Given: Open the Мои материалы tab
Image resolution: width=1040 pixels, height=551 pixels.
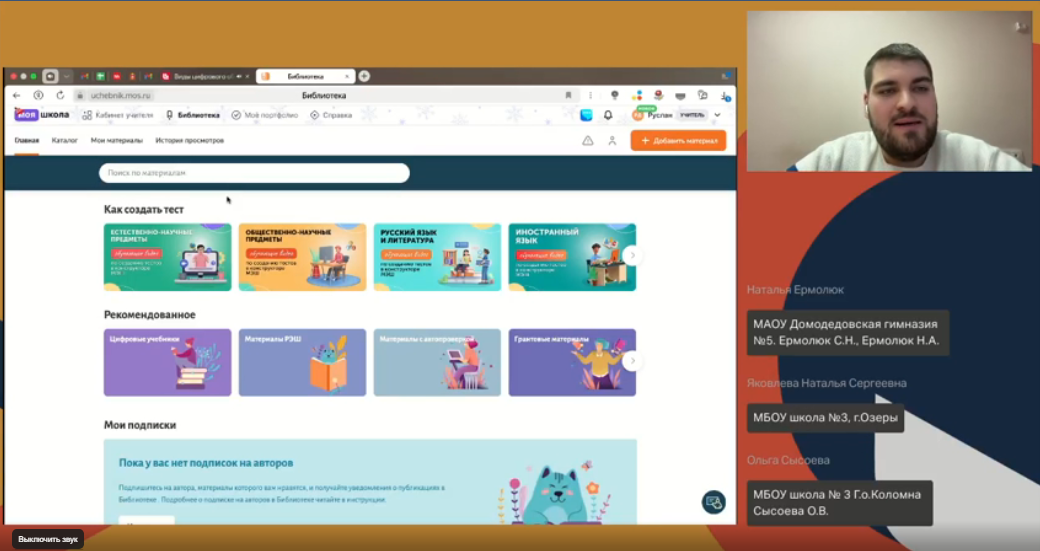Looking at the screenshot, I should (x=116, y=141).
